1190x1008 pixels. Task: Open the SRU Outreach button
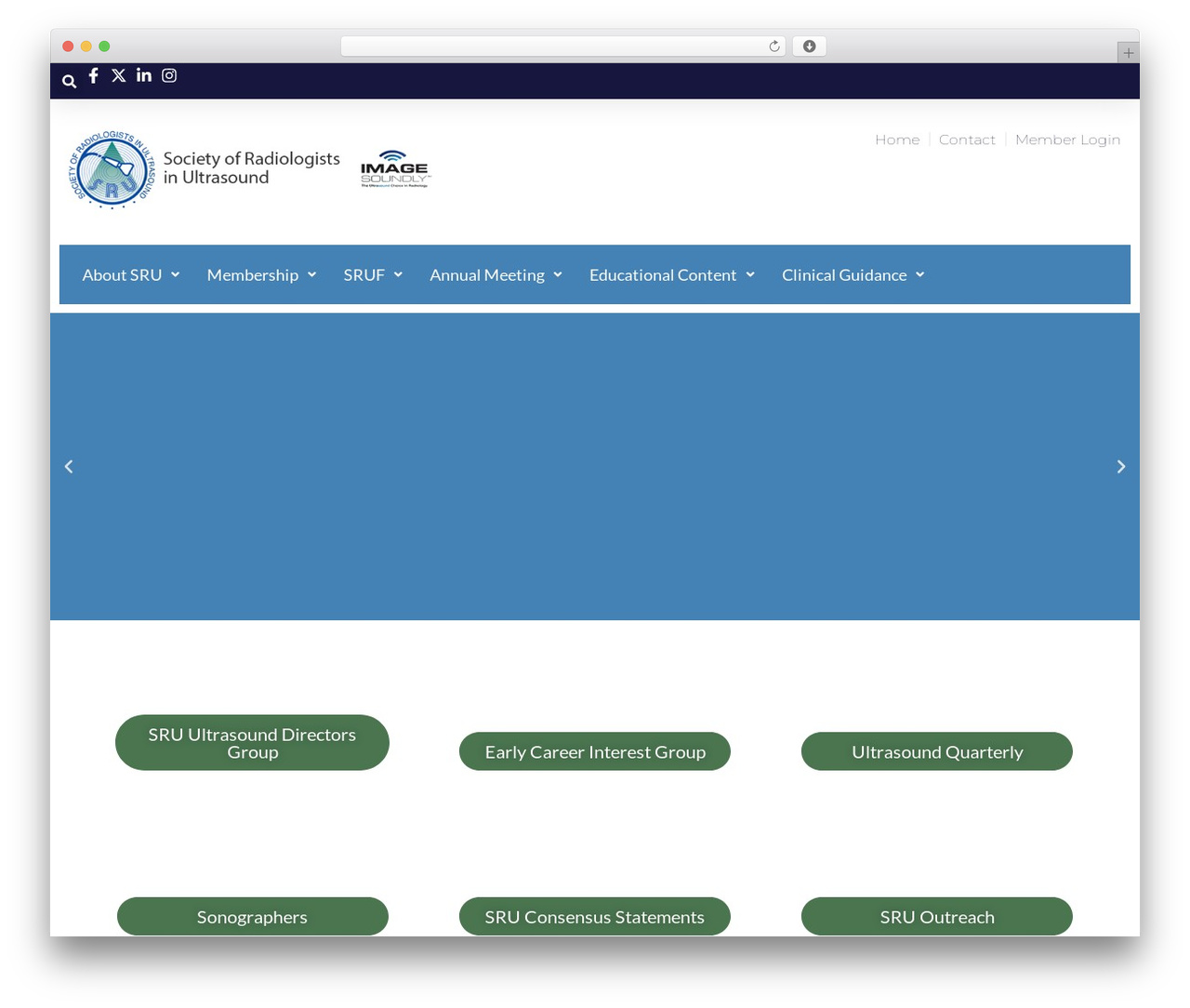click(x=937, y=917)
